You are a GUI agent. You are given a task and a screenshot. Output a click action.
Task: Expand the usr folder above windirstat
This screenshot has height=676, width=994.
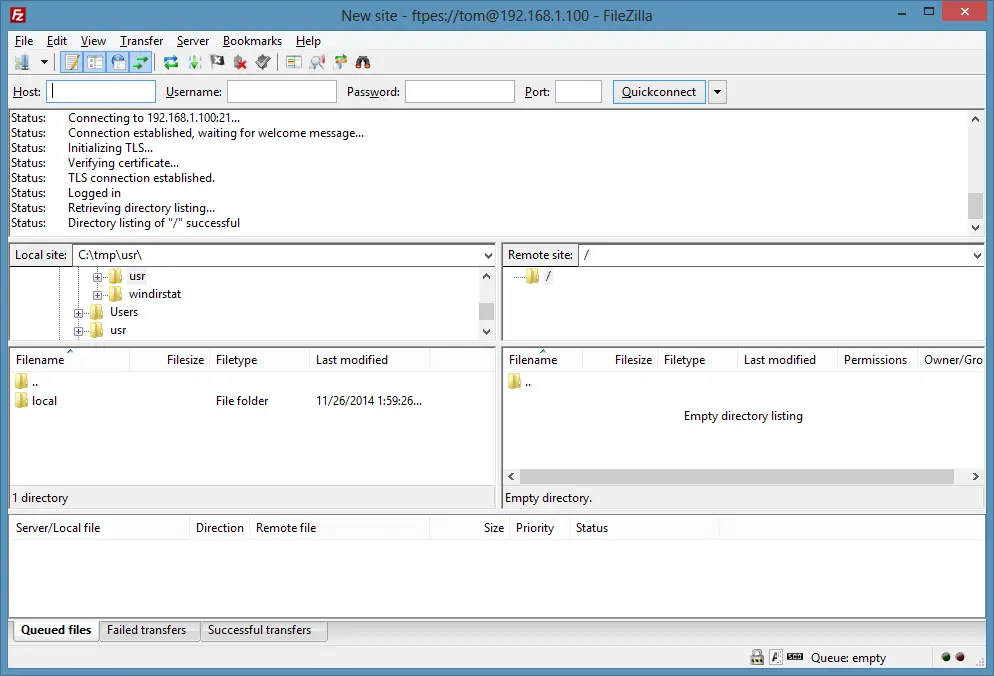pos(97,277)
